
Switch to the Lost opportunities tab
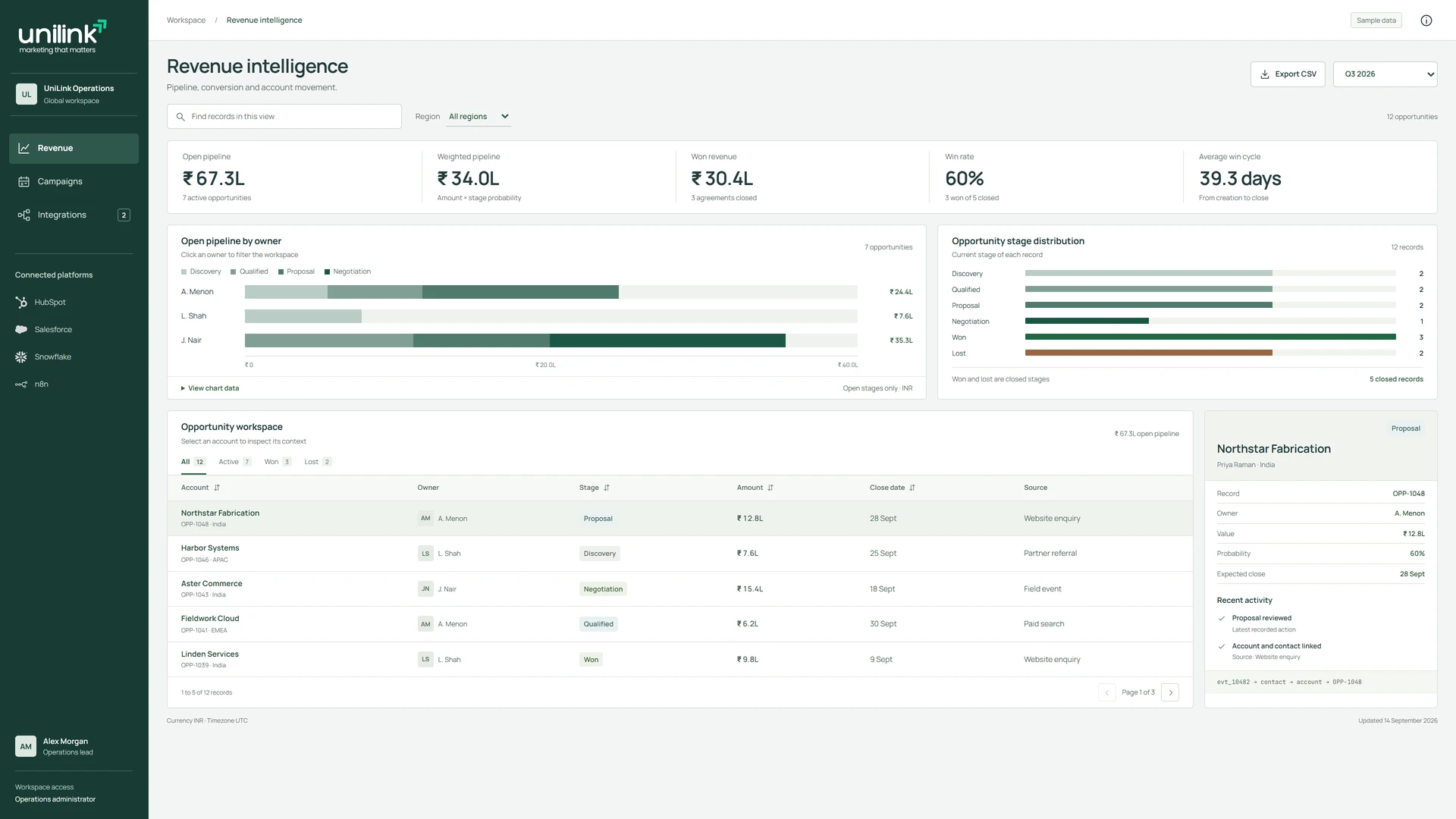(x=318, y=462)
